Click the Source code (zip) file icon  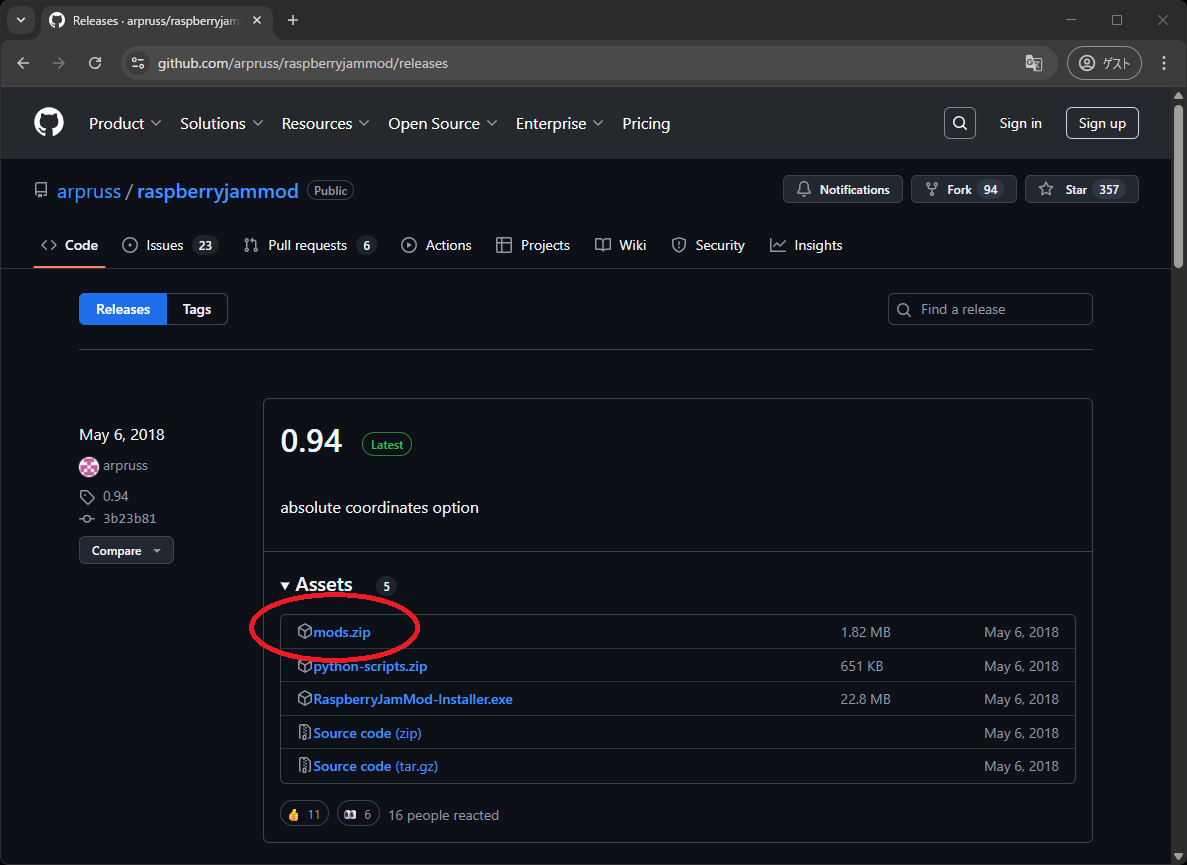(x=304, y=733)
